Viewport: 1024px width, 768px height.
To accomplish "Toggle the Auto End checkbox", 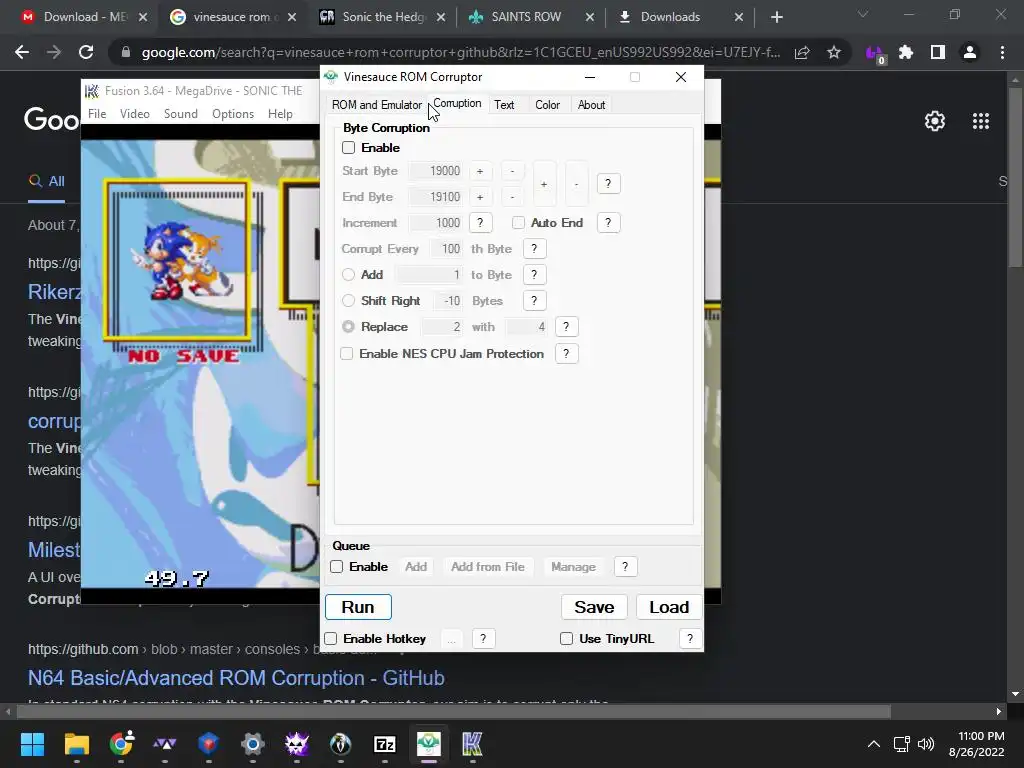I will (x=519, y=223).
